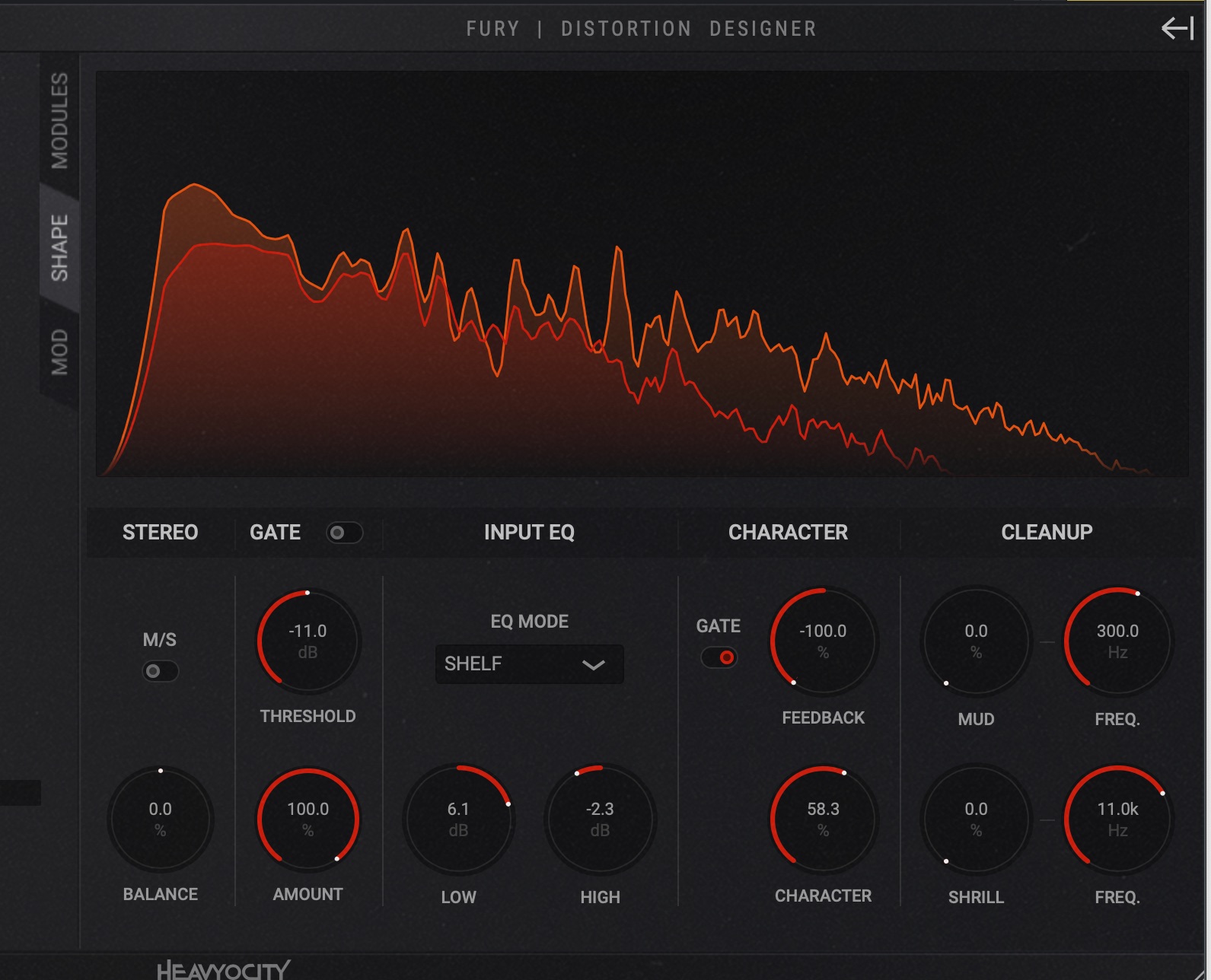1211x980 pixels.
Task: Click the EQ MODE label
Action: coord(529,622)
